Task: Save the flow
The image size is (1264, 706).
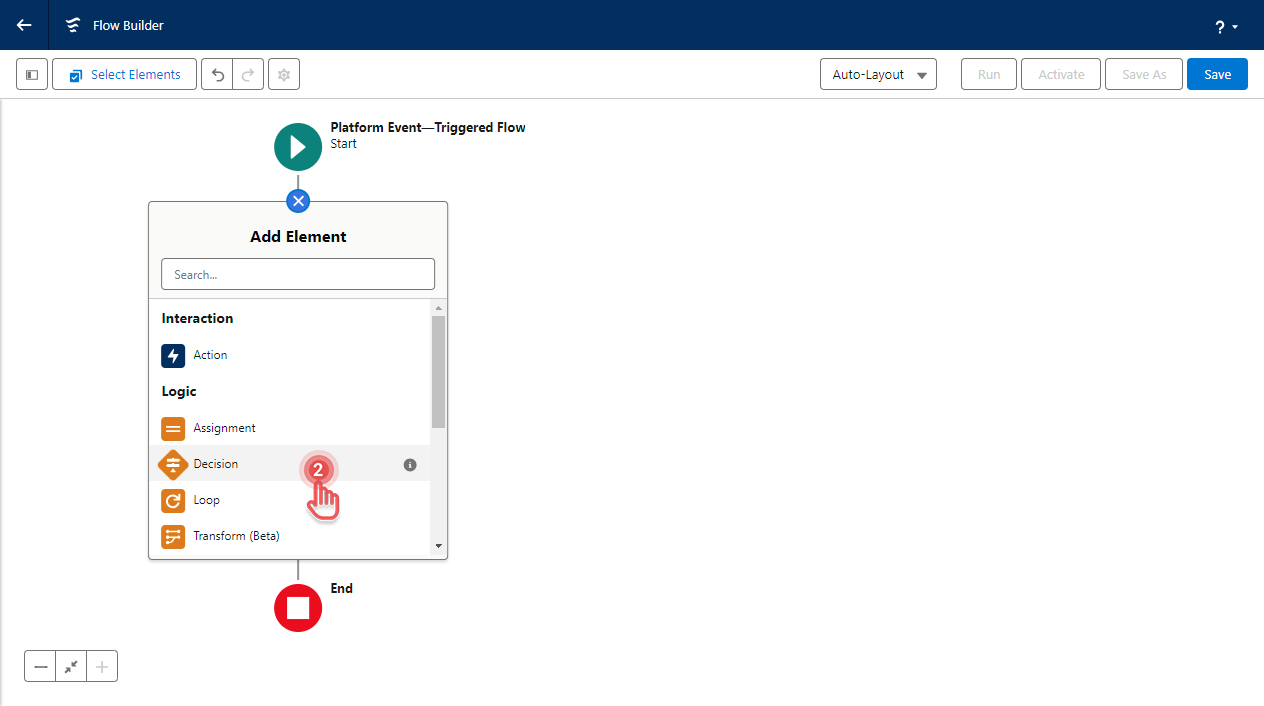Action: [1216, 74]
